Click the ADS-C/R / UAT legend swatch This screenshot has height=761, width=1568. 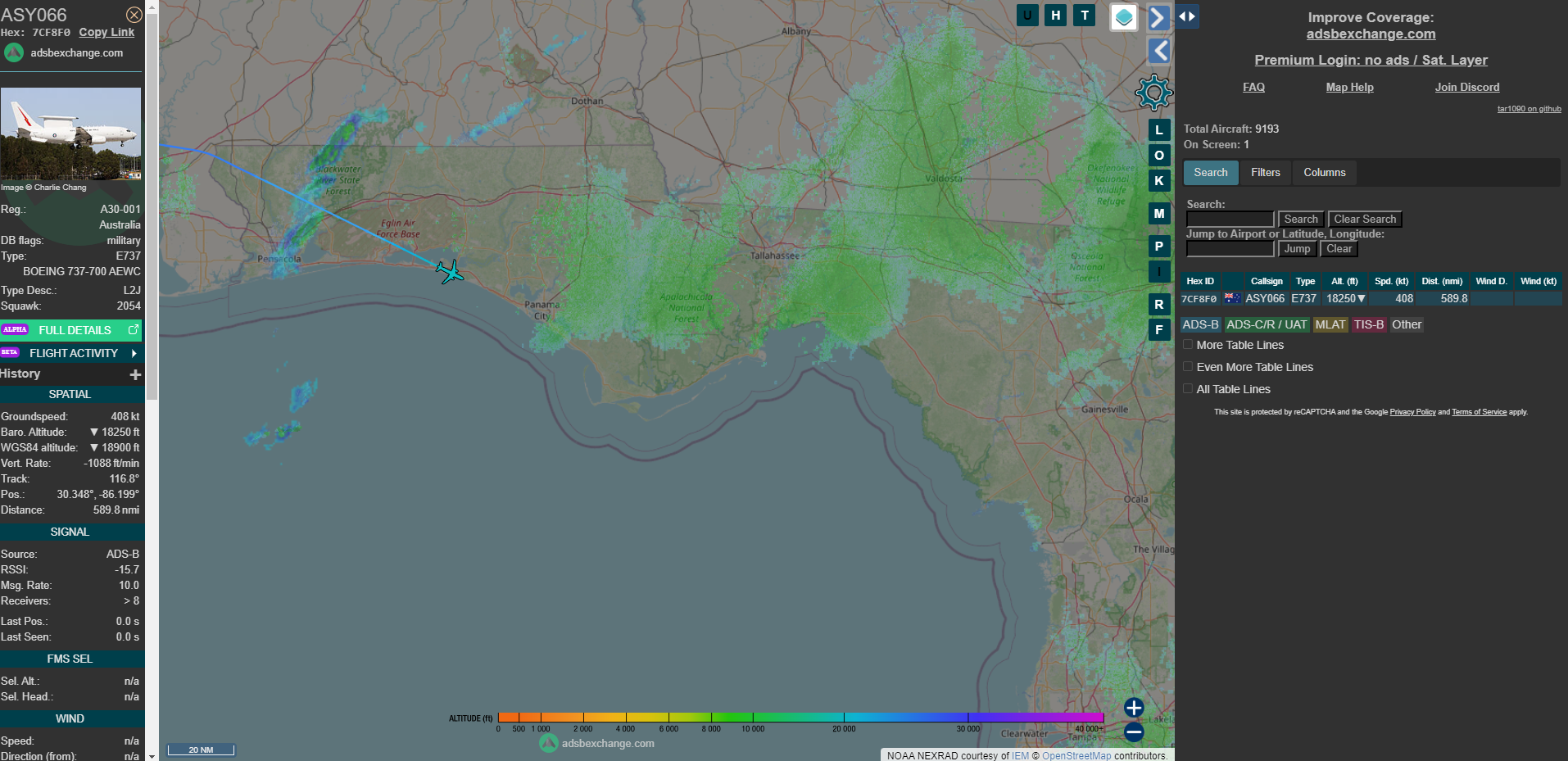pos(1267,325)
